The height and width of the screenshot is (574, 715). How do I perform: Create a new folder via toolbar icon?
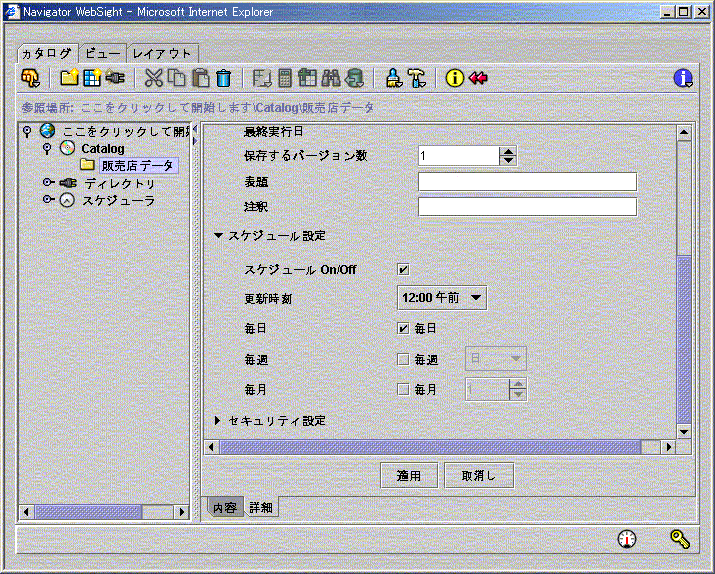point(70,78)
